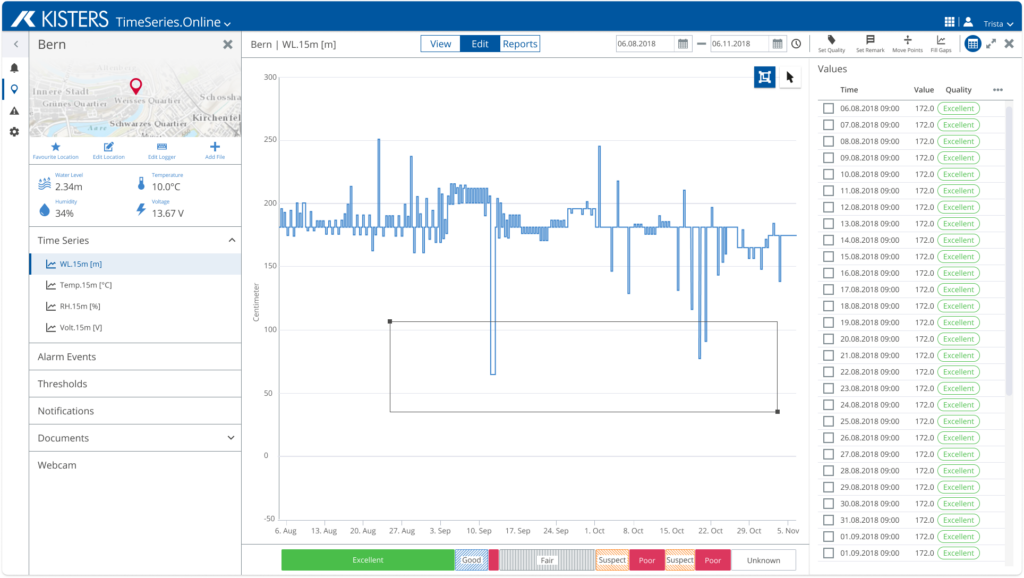Image resolution: width=1024 pixels, height=578 pixels.
Task: Click the Favourite Location star
Action: (55, 148)
